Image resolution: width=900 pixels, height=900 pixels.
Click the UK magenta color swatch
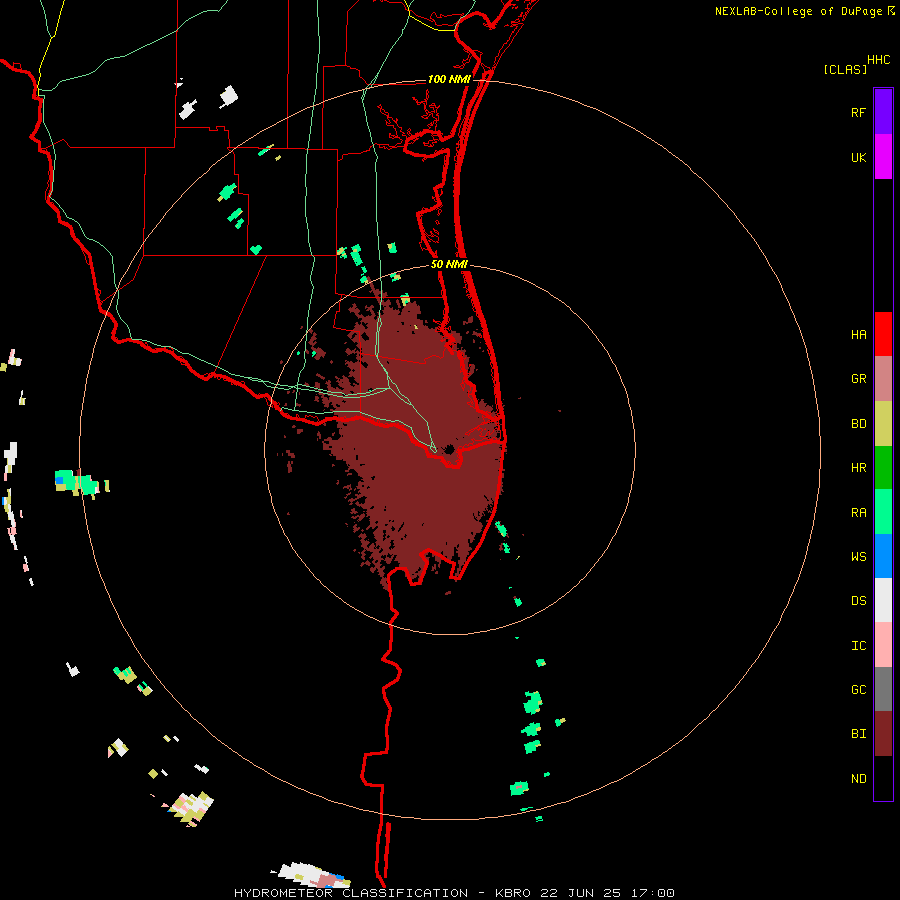click(883, 157)
